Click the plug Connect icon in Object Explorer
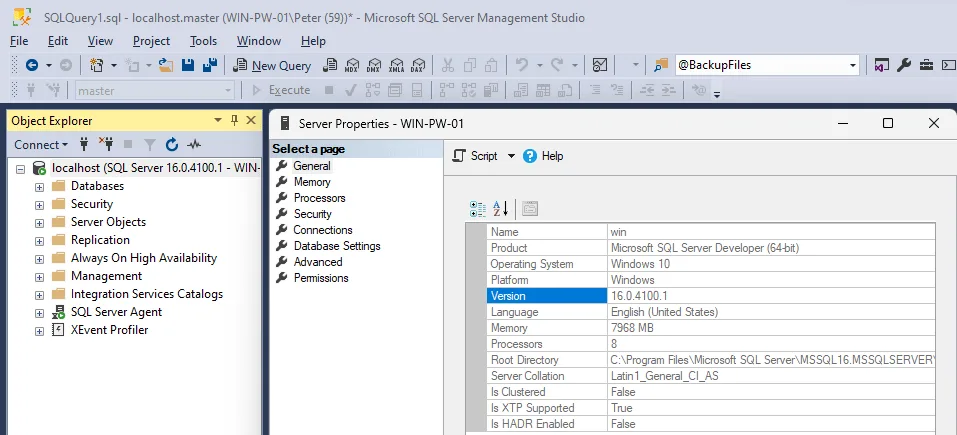This screenshot has width=957, height=435. [x=84, y=145]
